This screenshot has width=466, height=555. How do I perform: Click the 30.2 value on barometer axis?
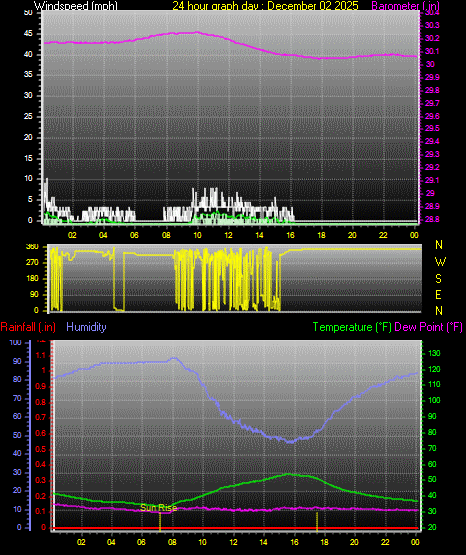pyautogui.click(x=432, y=38)
